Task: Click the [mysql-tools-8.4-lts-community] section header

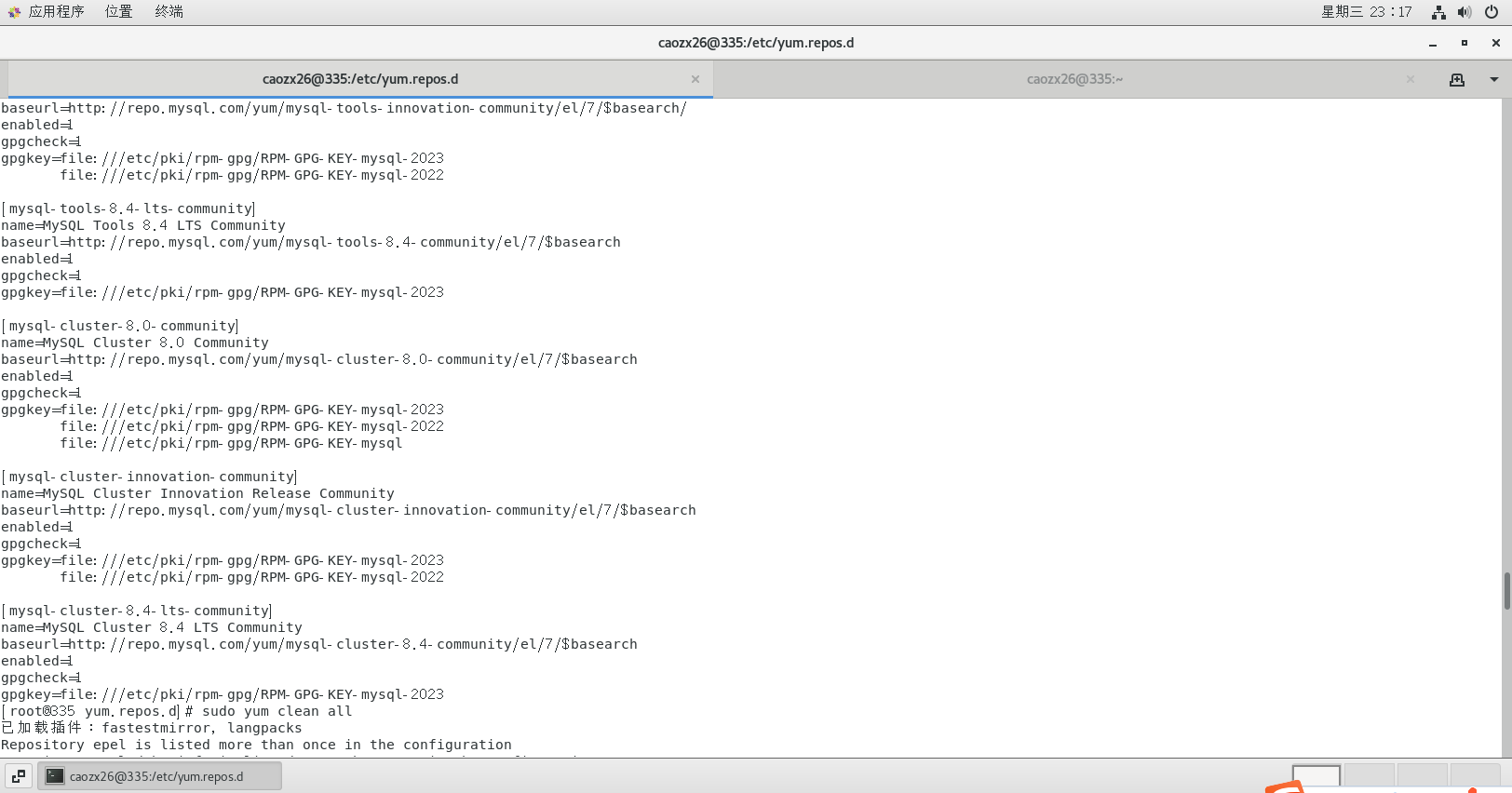Action: tap(128, 208)
